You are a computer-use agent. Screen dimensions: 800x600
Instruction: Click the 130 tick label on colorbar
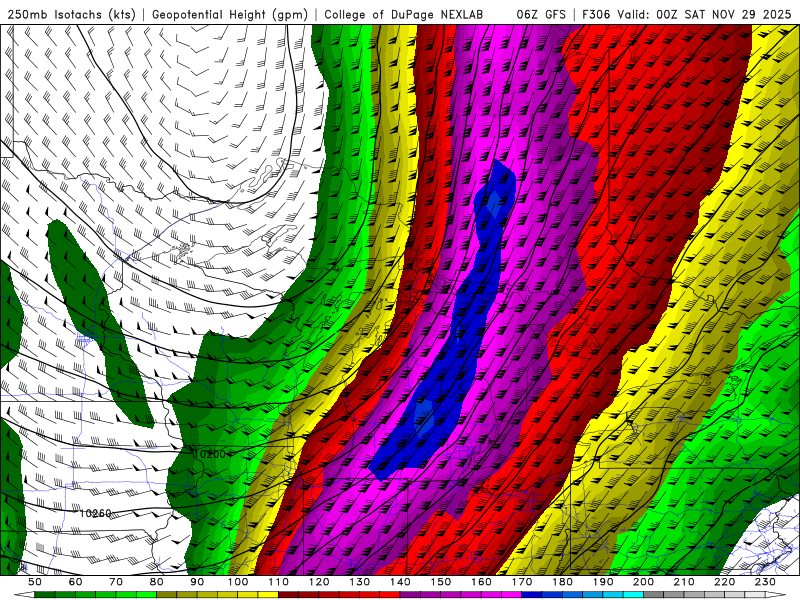point(360,582)
